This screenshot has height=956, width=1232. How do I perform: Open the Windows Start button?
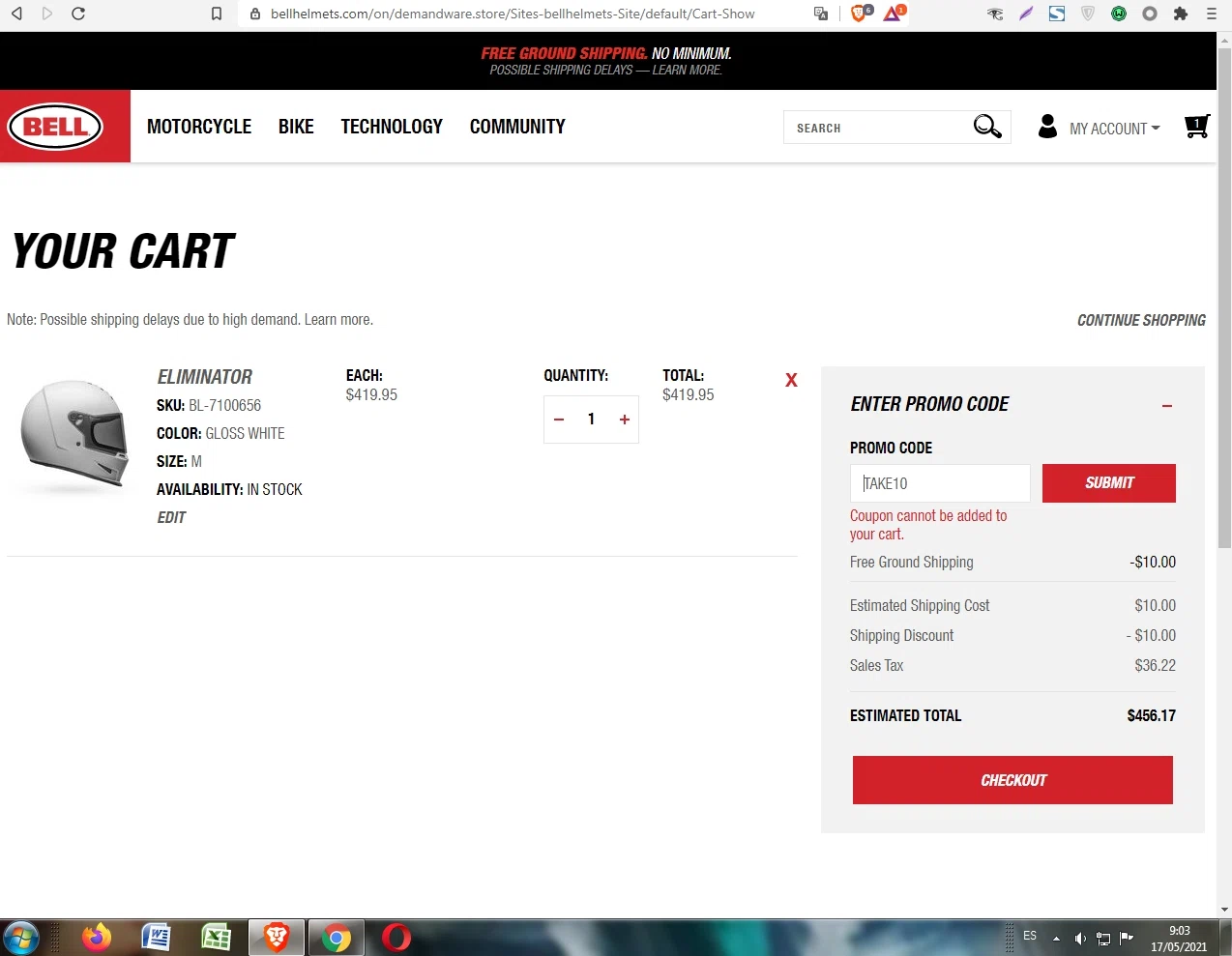tap(20, 938)
